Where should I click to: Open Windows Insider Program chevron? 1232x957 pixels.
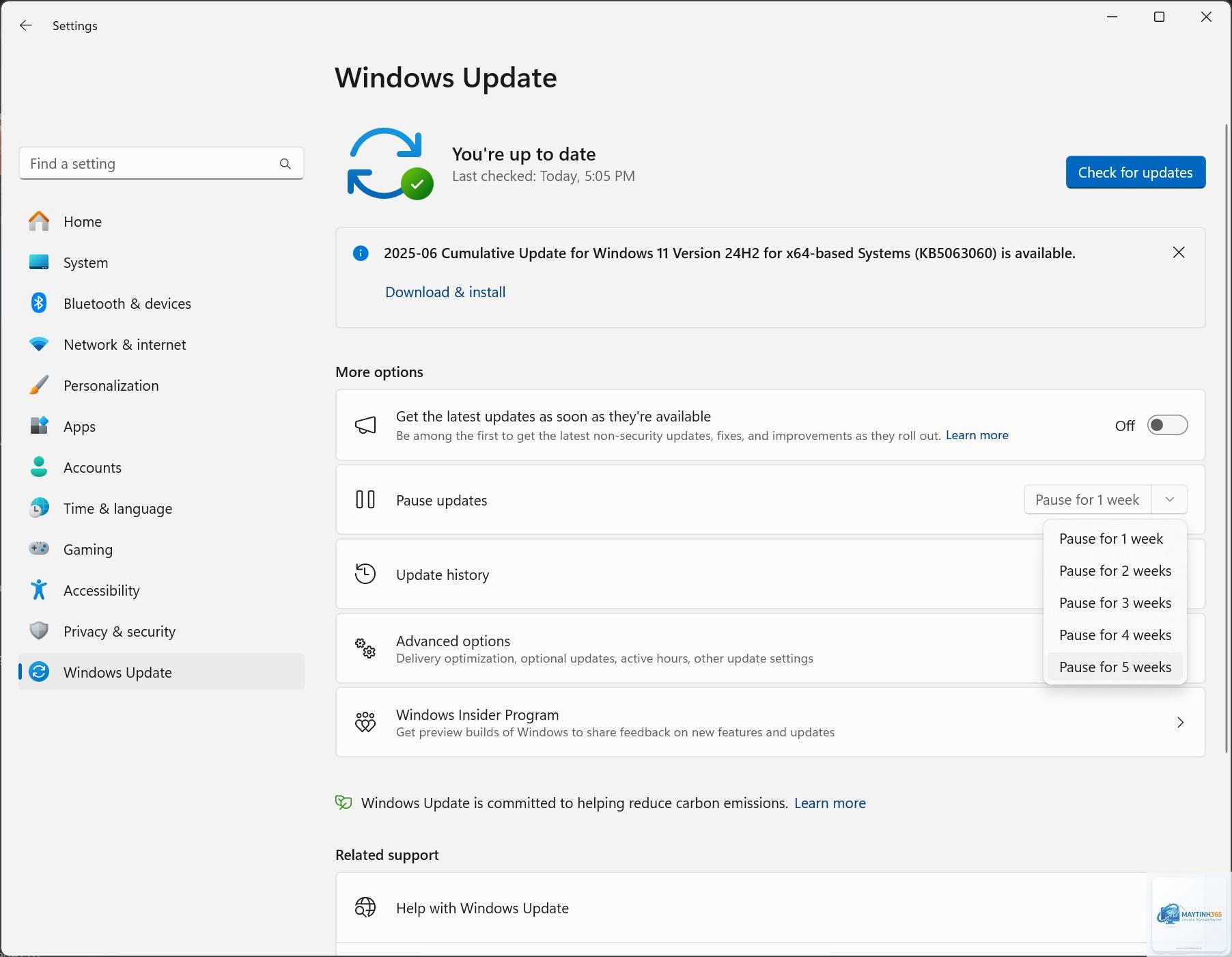coord(1181,722)
